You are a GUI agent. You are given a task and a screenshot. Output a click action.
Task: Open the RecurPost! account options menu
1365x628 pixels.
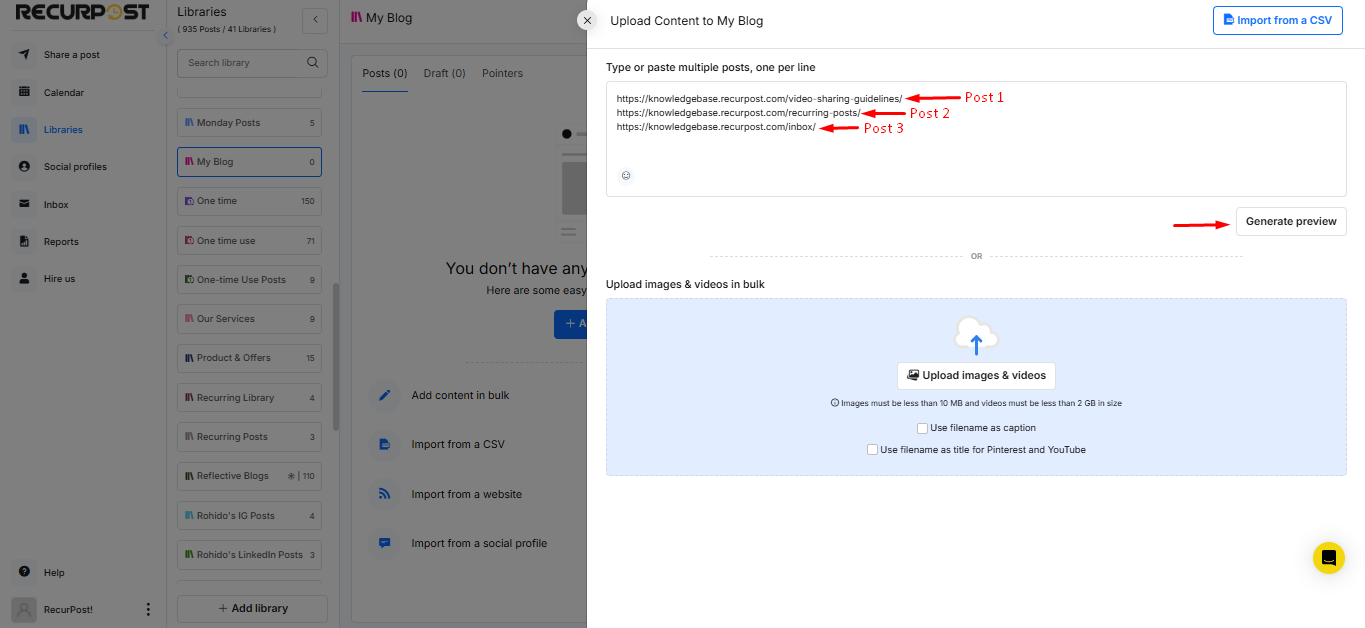pyautogui.click(x=148, y=609)
